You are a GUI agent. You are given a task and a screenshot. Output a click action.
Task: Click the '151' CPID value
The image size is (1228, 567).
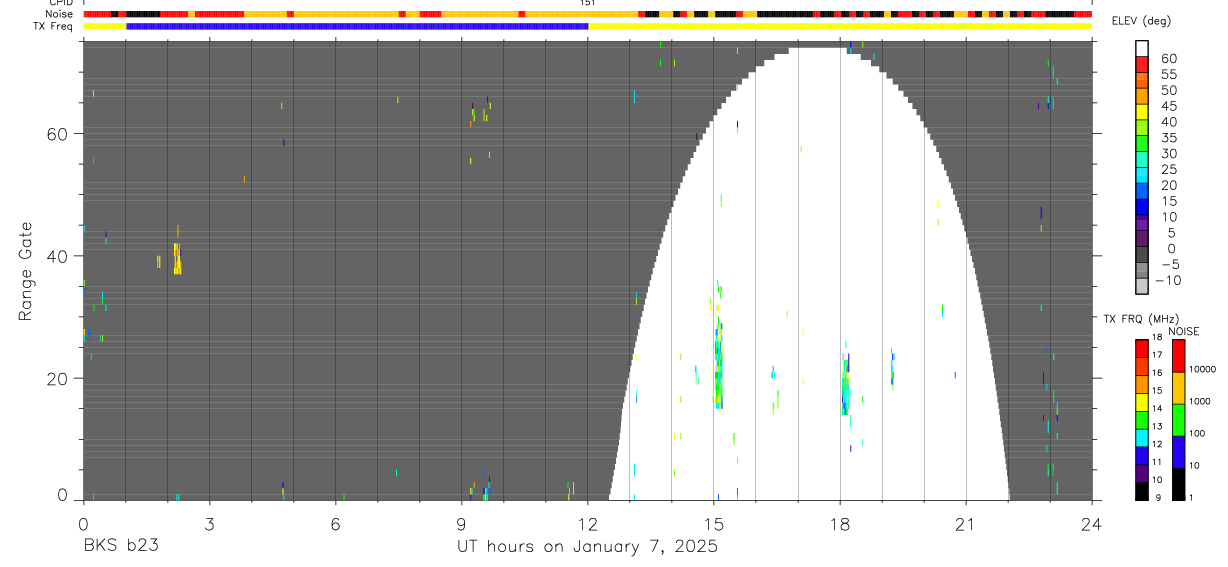pyautogui.click(x=587, y=3)
